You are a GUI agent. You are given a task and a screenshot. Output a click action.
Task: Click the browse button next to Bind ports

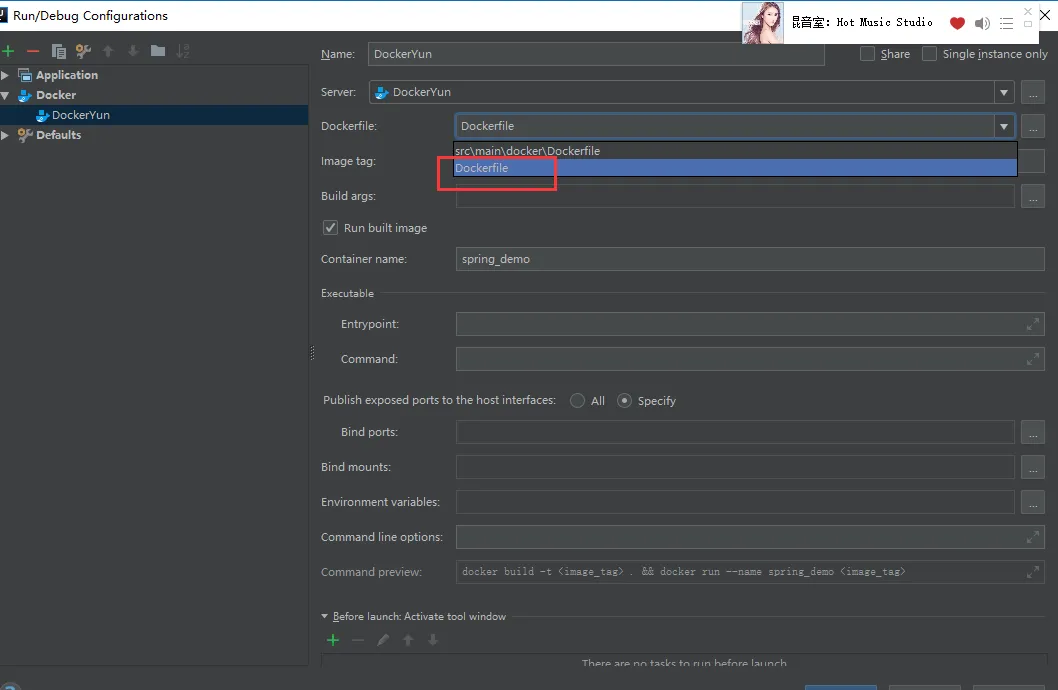point(1033,432)
